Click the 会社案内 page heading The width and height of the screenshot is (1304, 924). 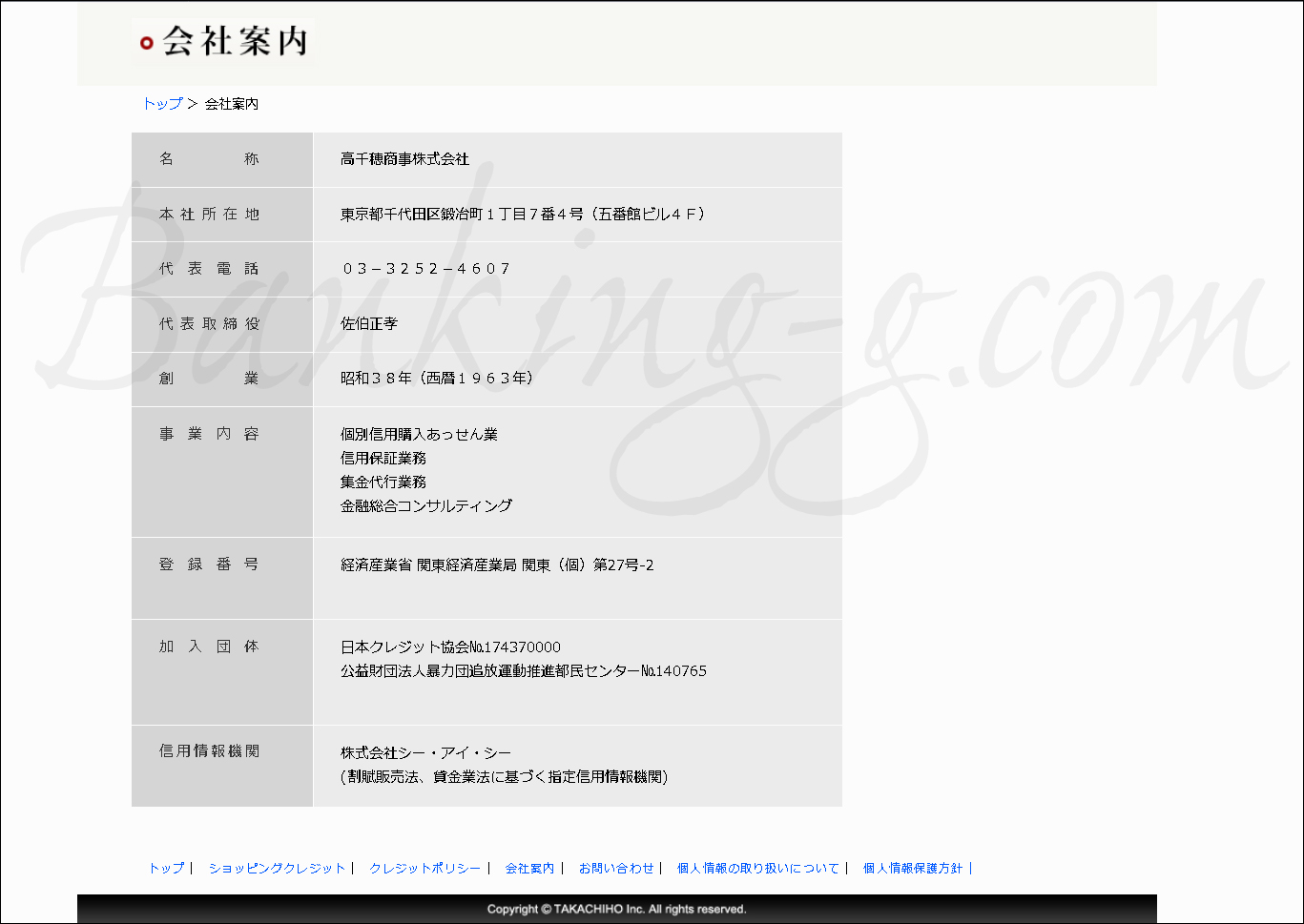235,41
